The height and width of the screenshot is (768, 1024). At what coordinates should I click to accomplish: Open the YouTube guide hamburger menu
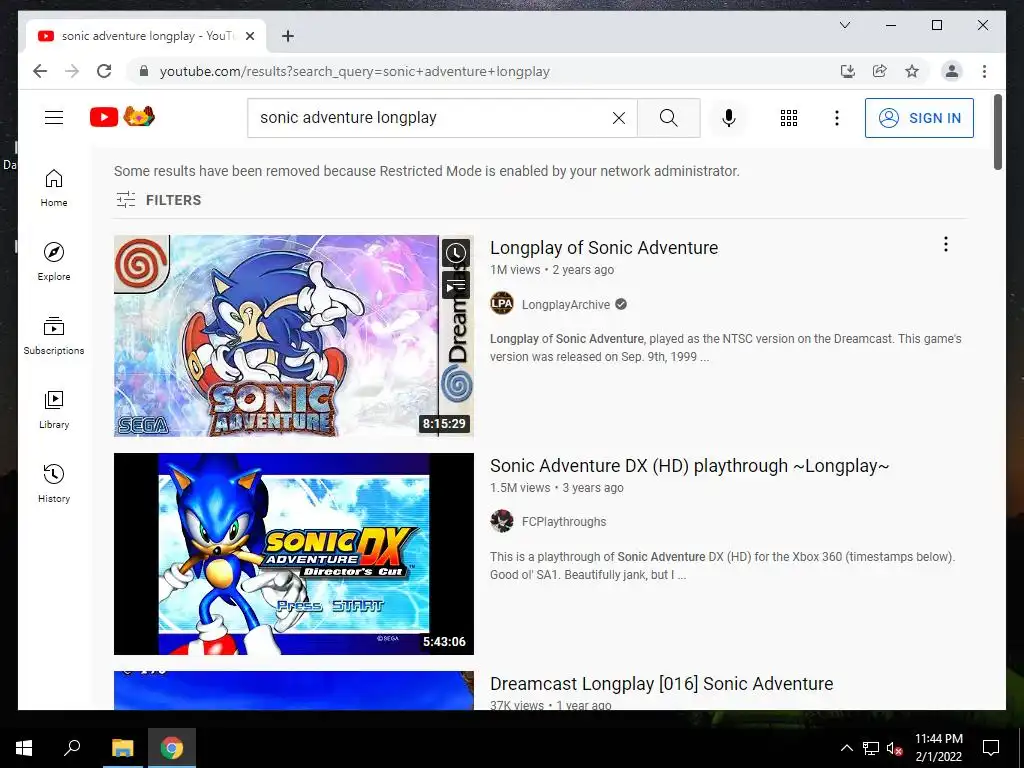coord(54,118)
